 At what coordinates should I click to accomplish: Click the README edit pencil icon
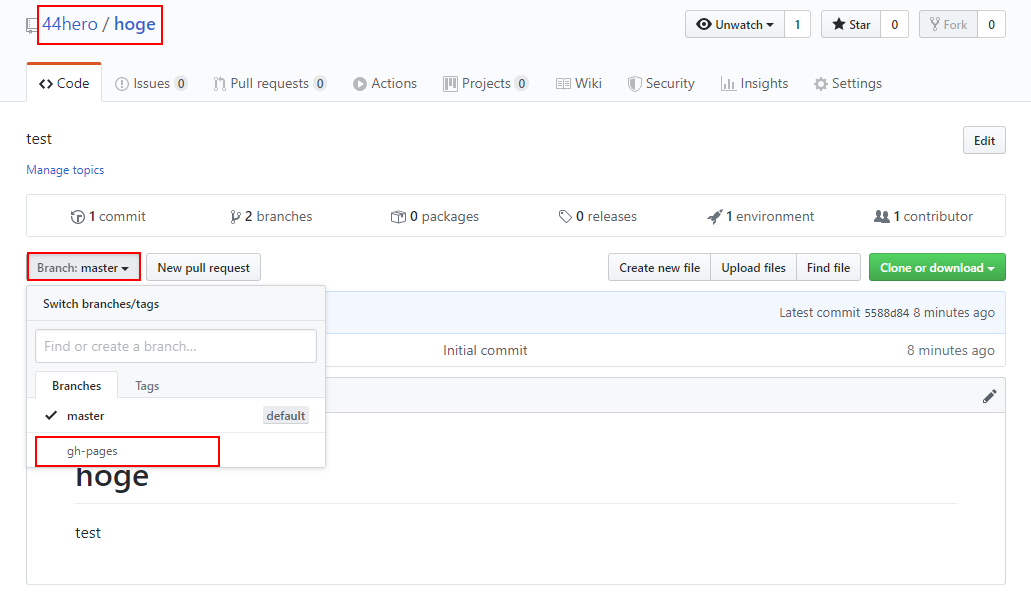tap(990, 396)
